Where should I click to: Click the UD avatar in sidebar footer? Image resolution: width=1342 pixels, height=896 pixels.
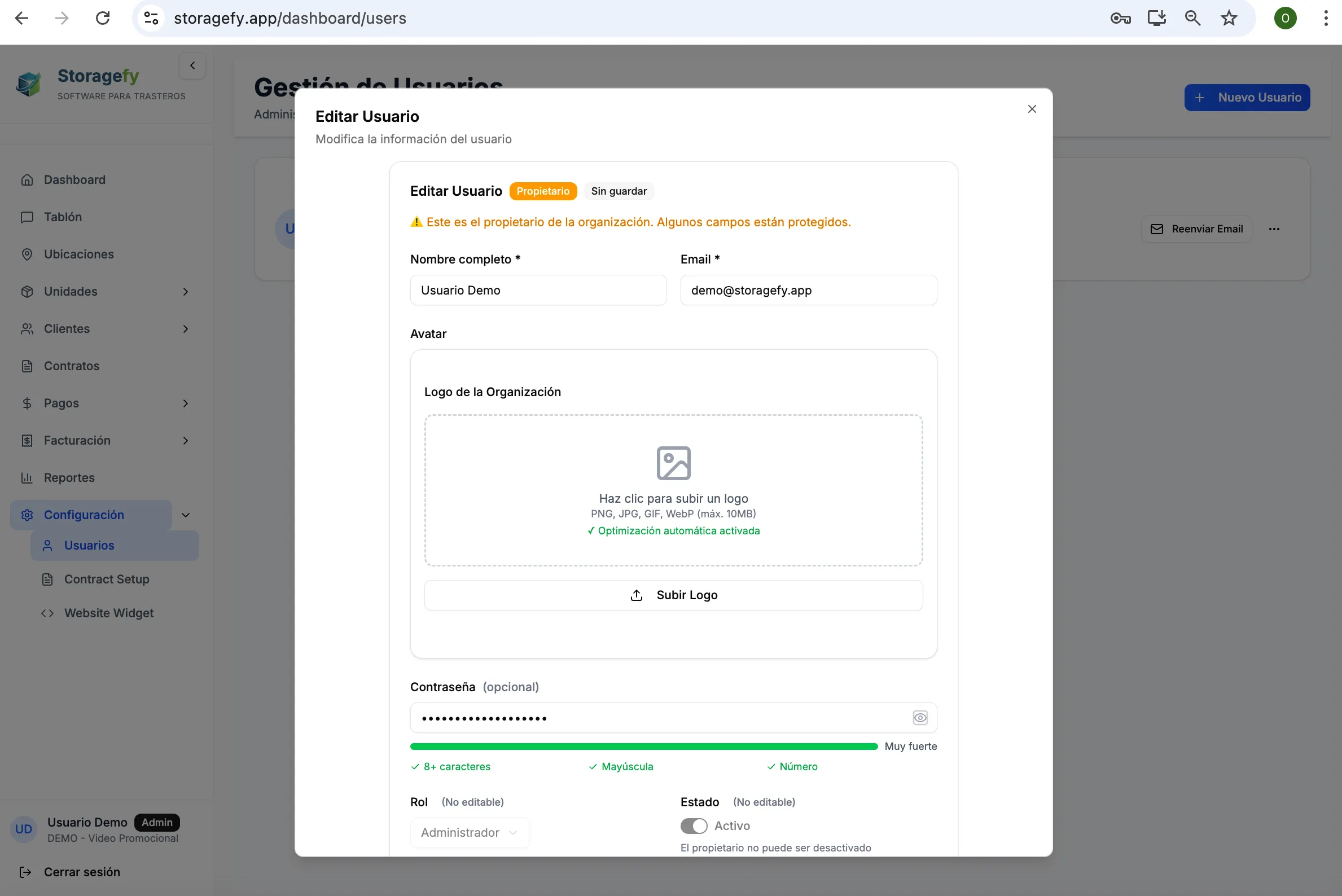pyautogui.click(x=24, y=829)
